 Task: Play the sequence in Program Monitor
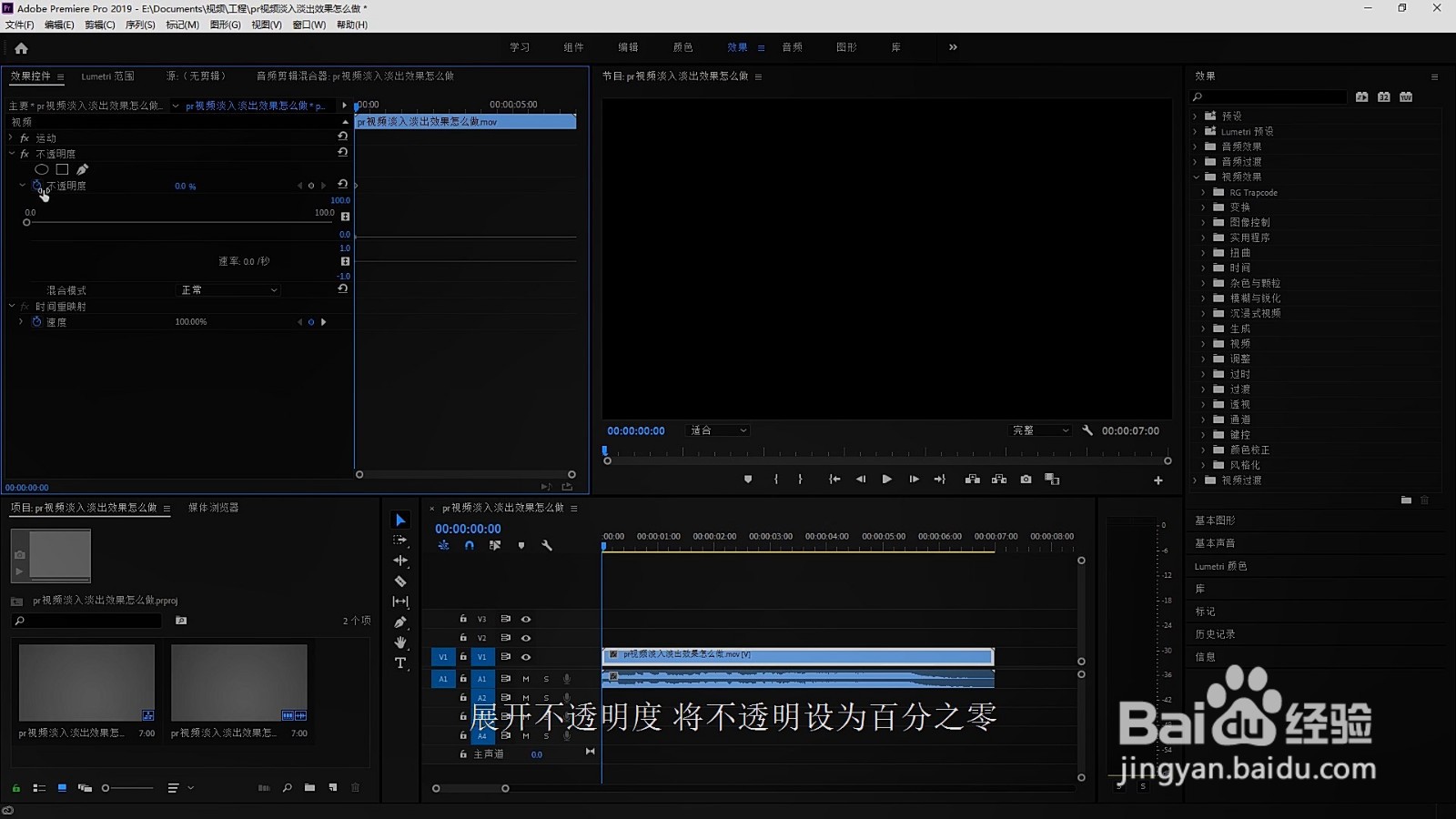(886, 480)
